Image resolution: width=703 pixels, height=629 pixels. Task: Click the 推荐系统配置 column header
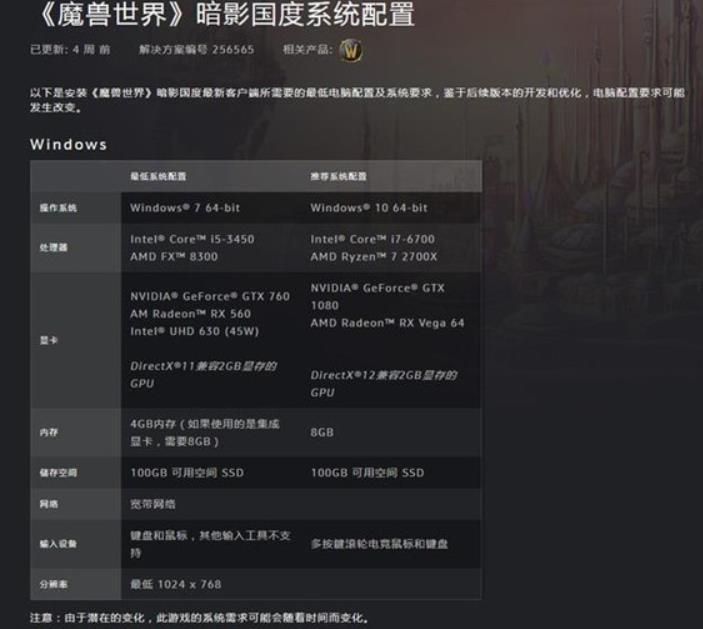[x=338, y=176]
